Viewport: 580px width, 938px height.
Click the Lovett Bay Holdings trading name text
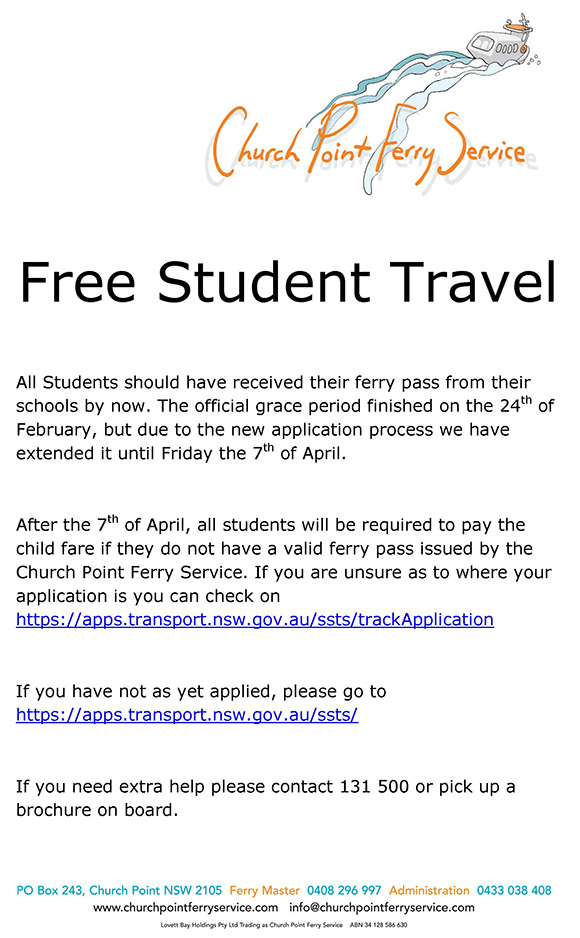(251, 925)
